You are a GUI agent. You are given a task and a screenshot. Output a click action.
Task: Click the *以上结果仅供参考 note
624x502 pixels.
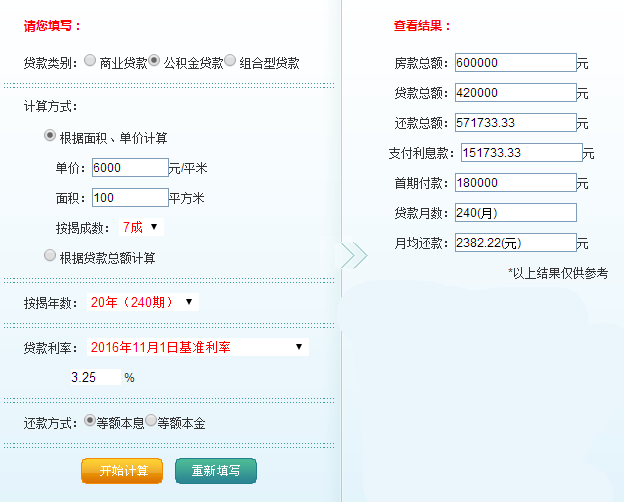coord(558,273)
